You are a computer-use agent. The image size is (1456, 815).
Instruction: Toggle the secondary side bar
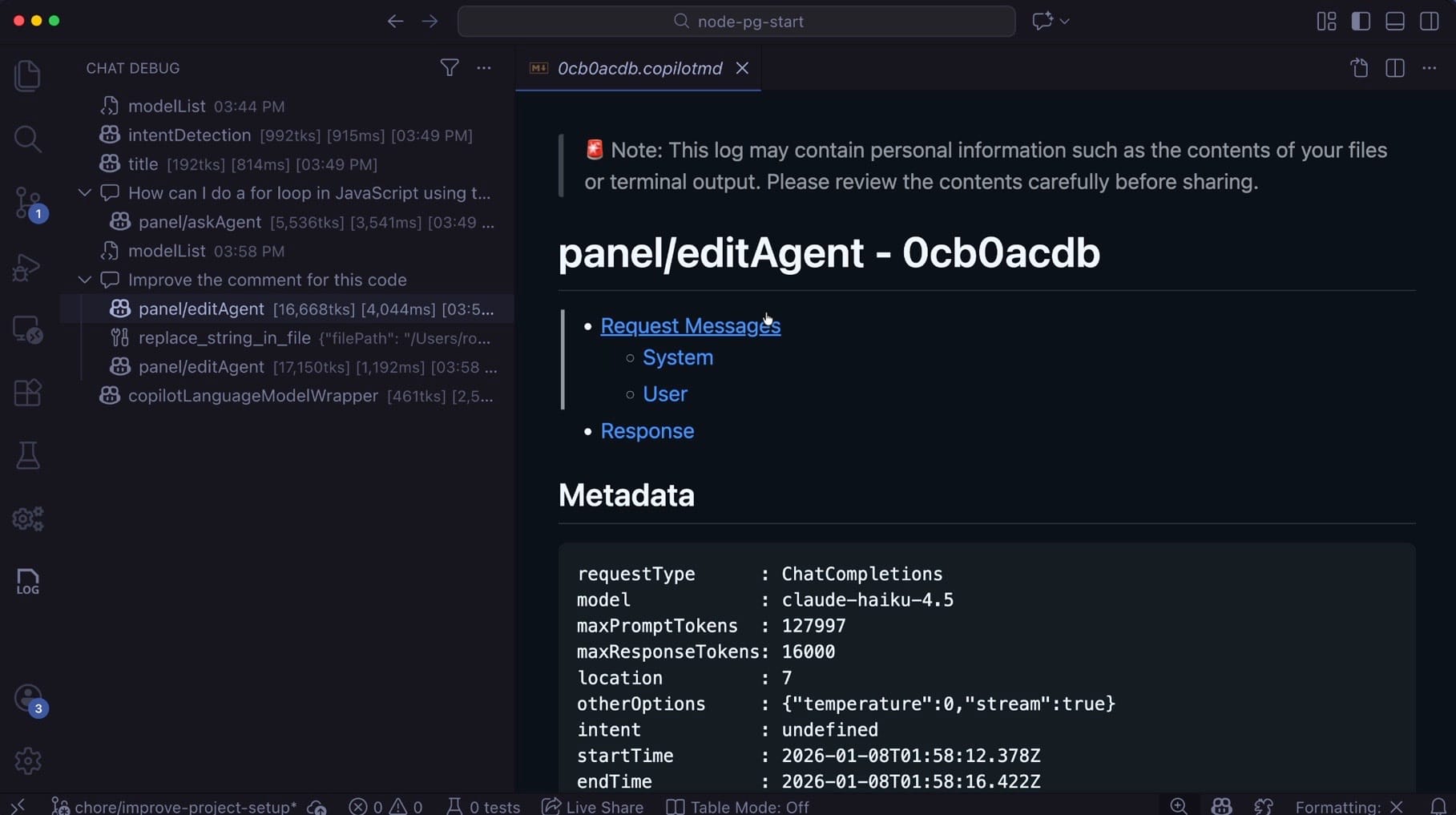click(x=1430, y=21)
